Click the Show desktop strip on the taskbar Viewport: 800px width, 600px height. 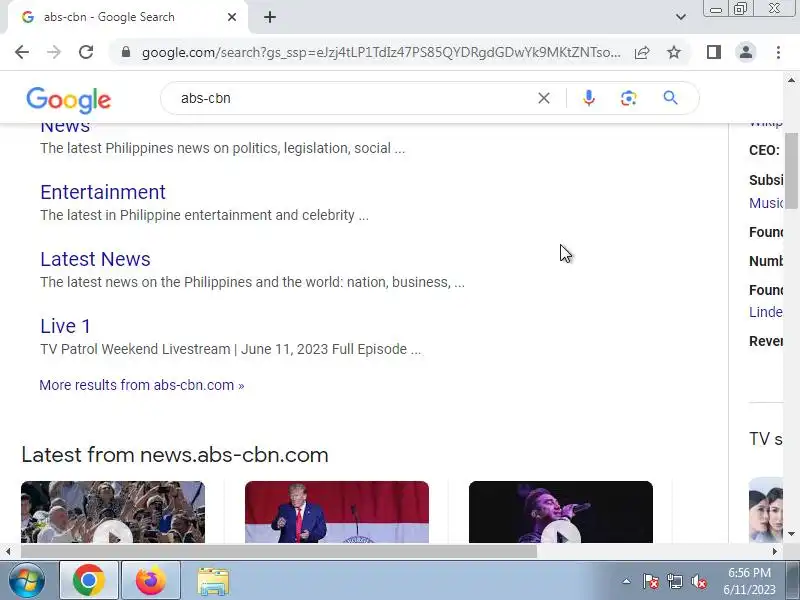pyautogui.click(x=793, y=581)
